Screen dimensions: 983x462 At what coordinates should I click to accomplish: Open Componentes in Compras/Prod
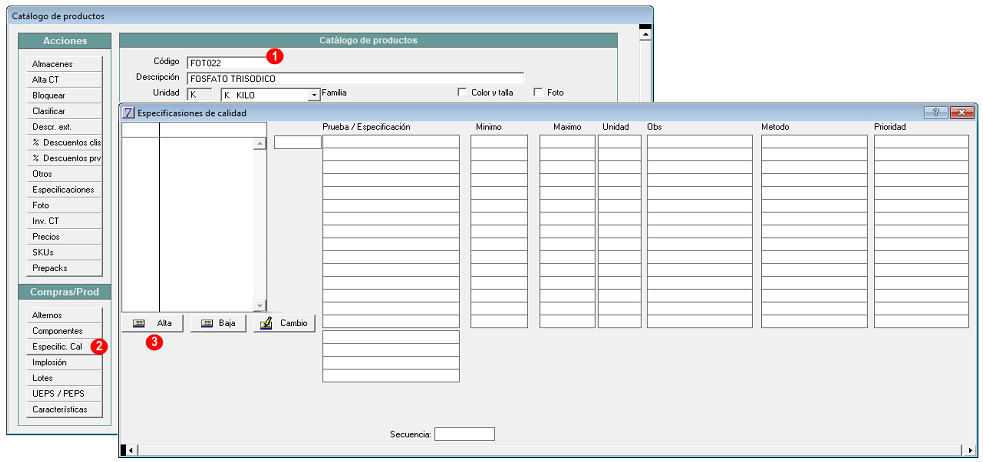[65, 330]
